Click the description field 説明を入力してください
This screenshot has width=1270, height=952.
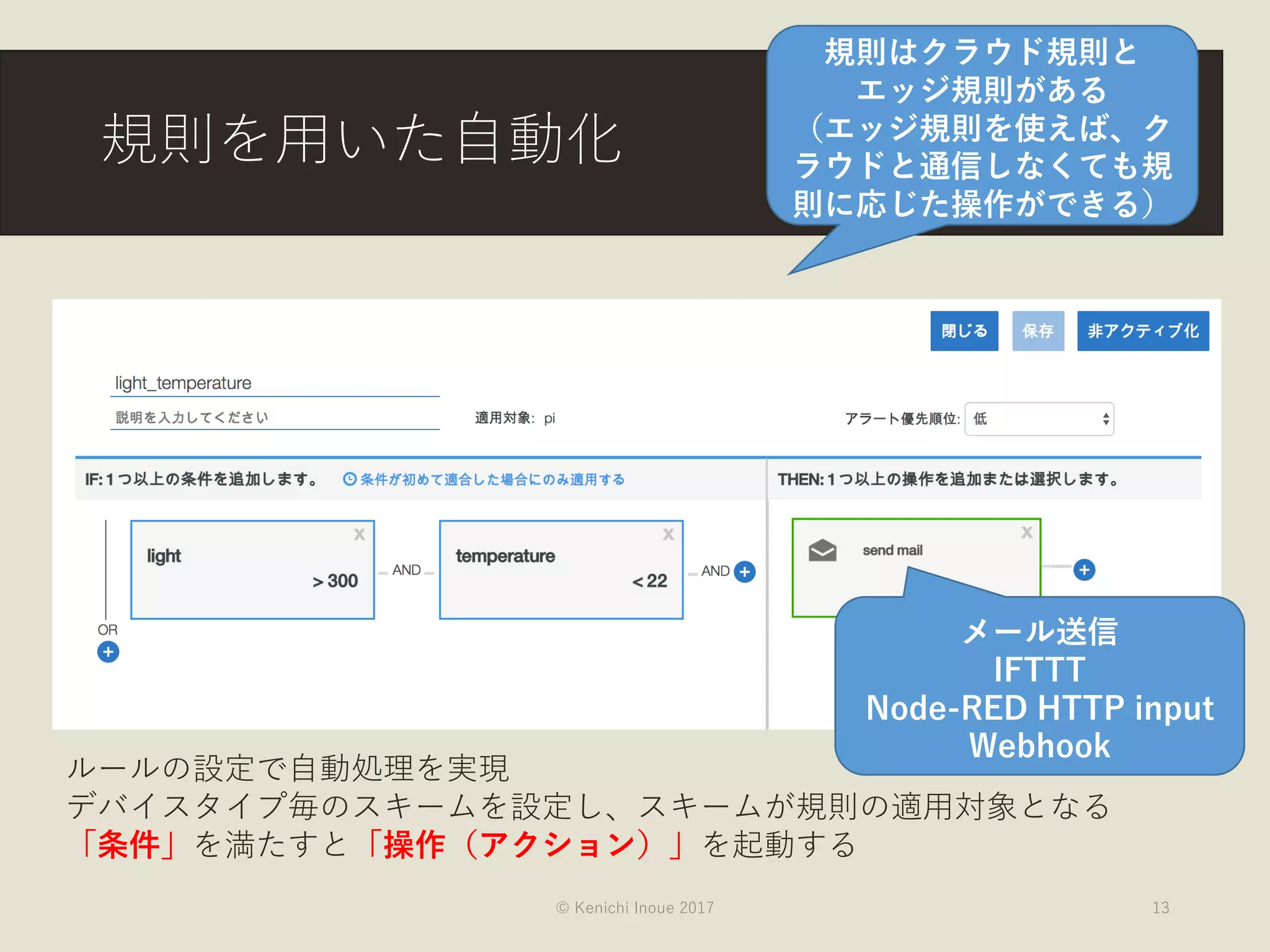(275, 417)
